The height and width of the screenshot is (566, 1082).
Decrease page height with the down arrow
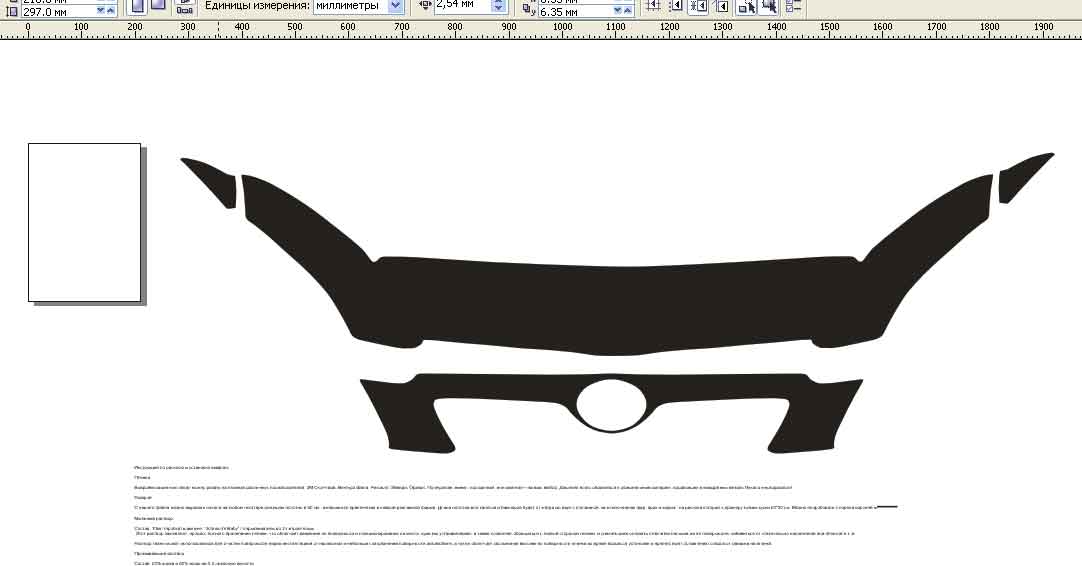pos(101,11)
